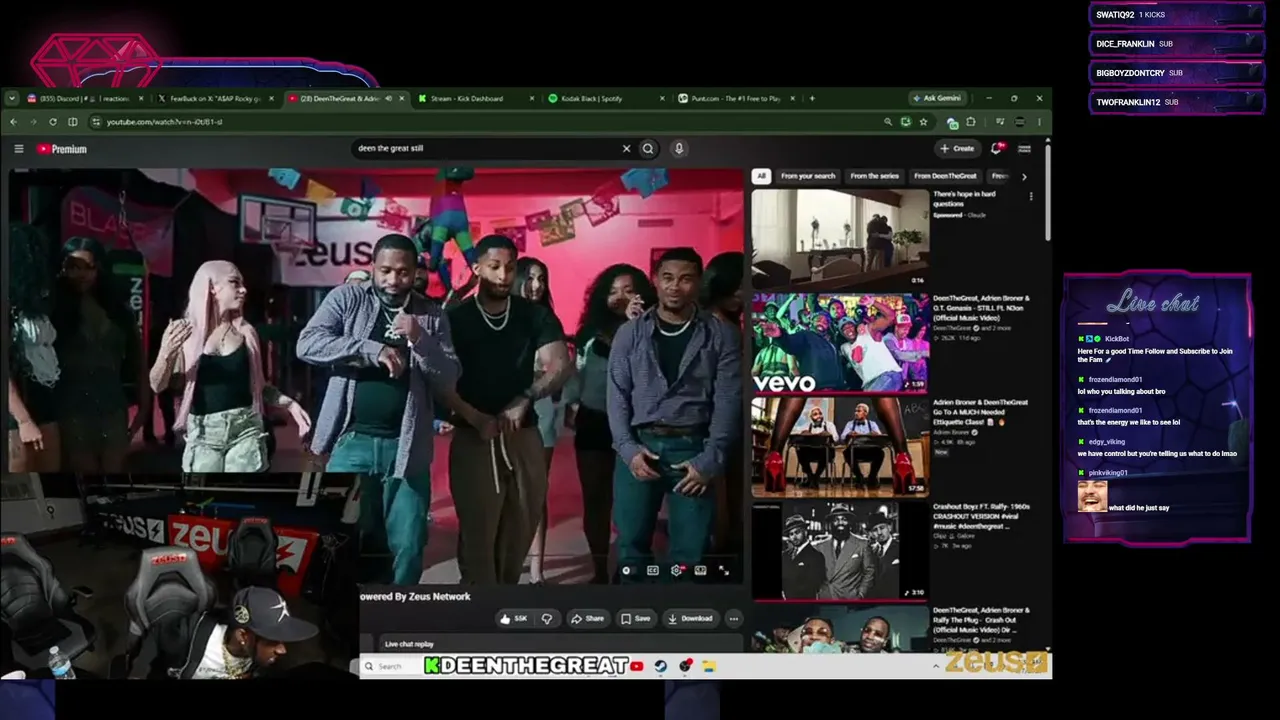Switch to the Discord browser tab
The height and width of the screenshot is (720, 1280).
click(x=84, y=98)
